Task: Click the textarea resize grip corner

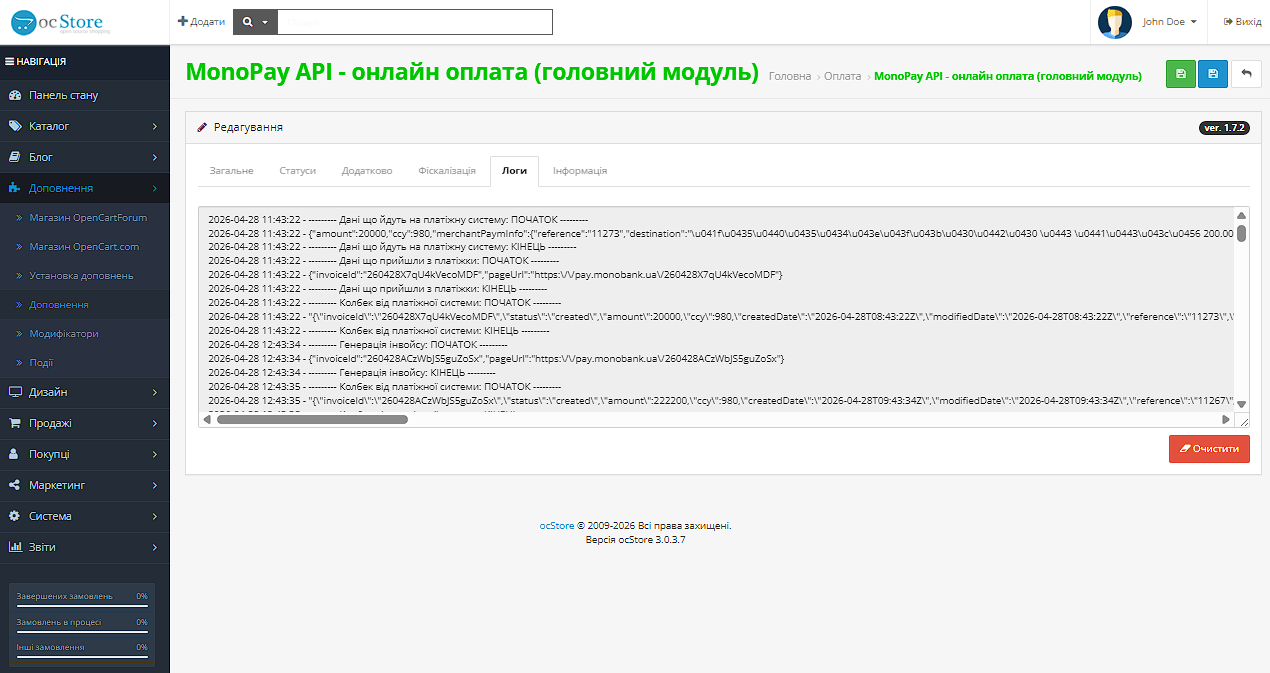Action: [x=1242, y=420]
